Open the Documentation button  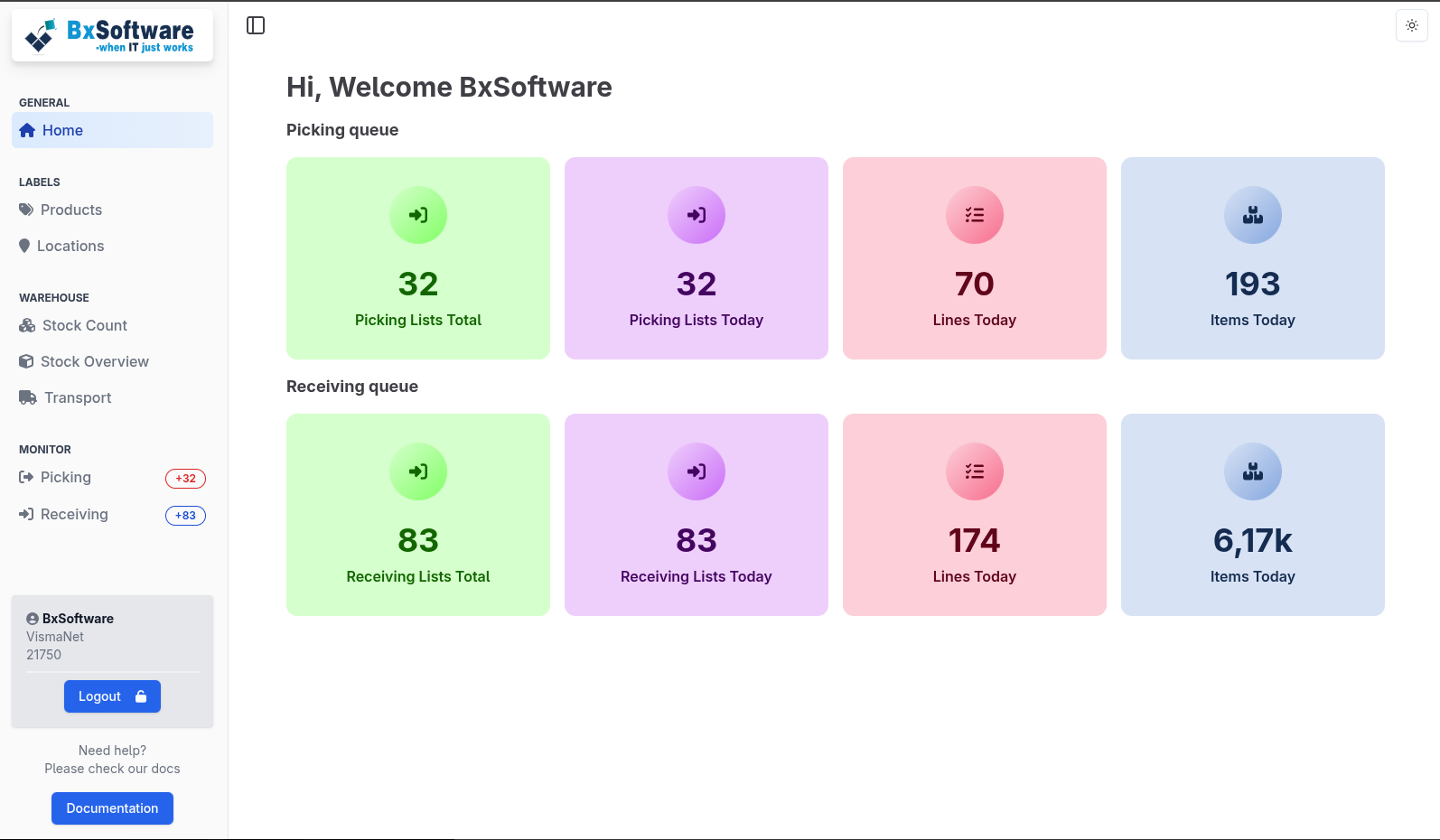click(x=112, y=808)
